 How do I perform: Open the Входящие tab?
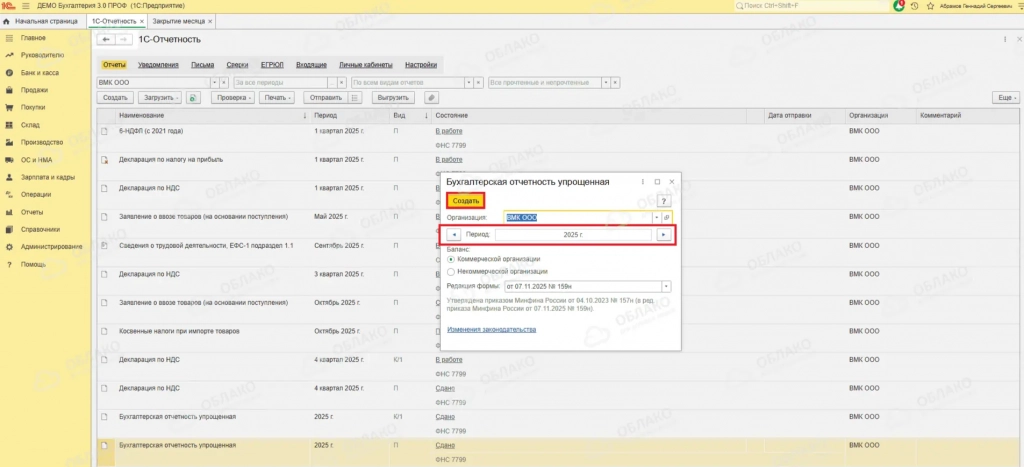click(312, 65)
